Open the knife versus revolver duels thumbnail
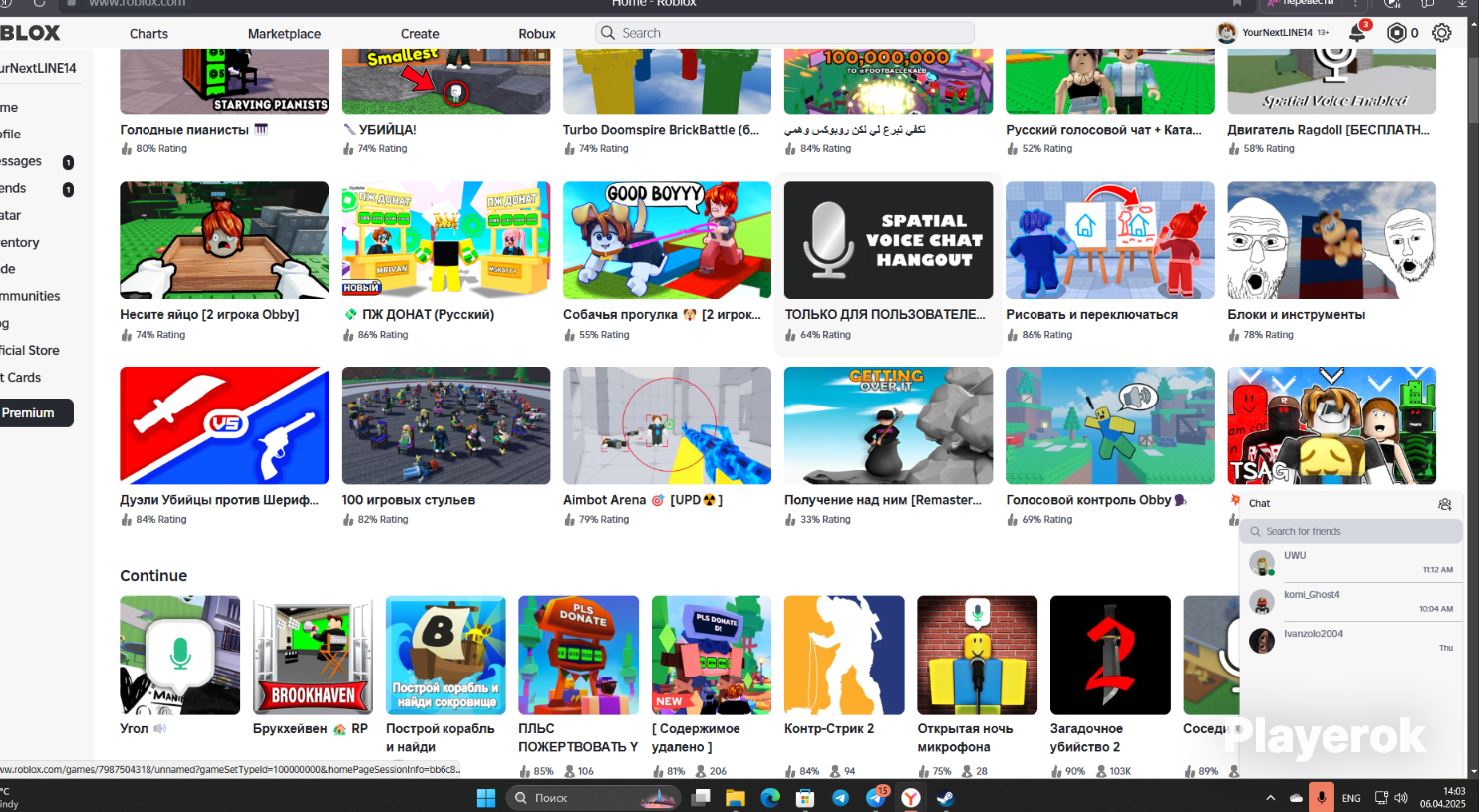This screenshot has height=812, width=1479. coord(224,425)
